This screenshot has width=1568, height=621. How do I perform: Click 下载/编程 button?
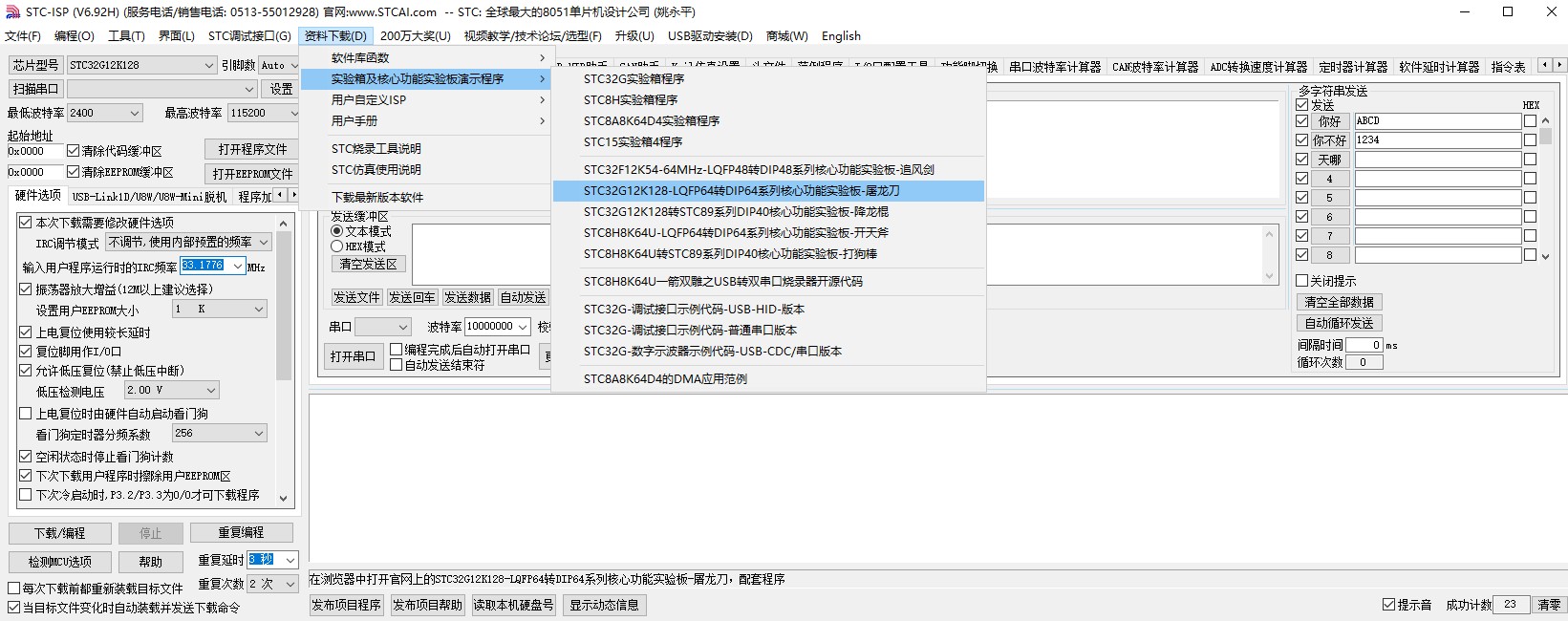pyautogui.click(x=59, y=533)
